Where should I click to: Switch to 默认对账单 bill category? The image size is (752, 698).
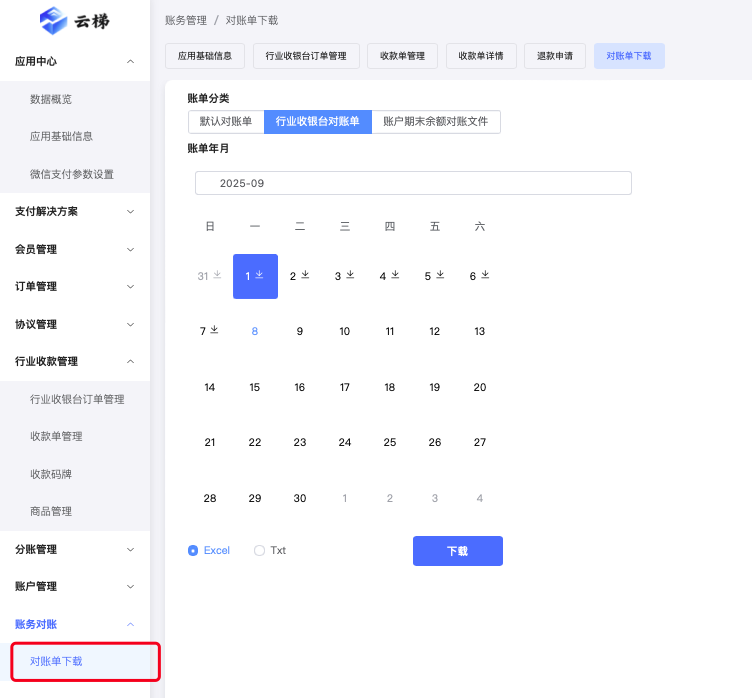click(x=226, y=122)
